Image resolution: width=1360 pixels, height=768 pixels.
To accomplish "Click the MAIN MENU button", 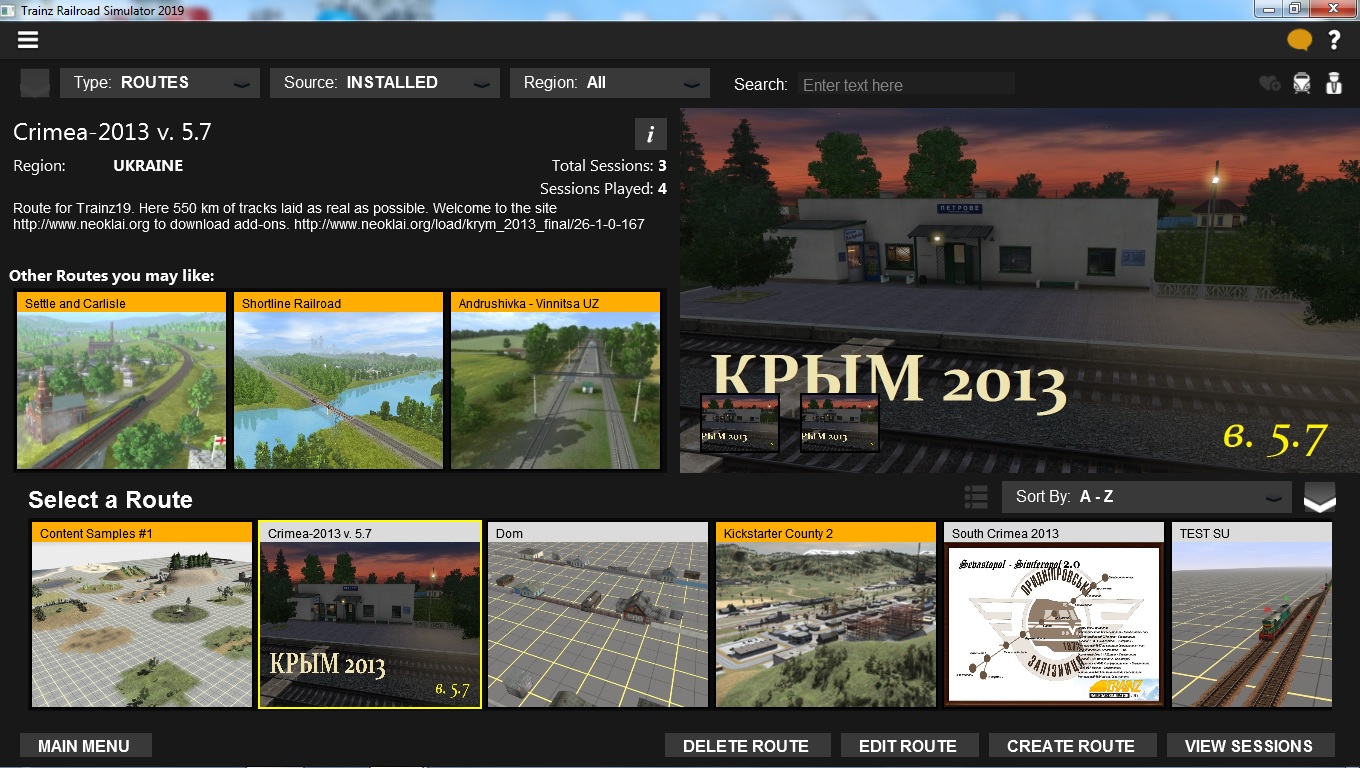I will (85, 746).
